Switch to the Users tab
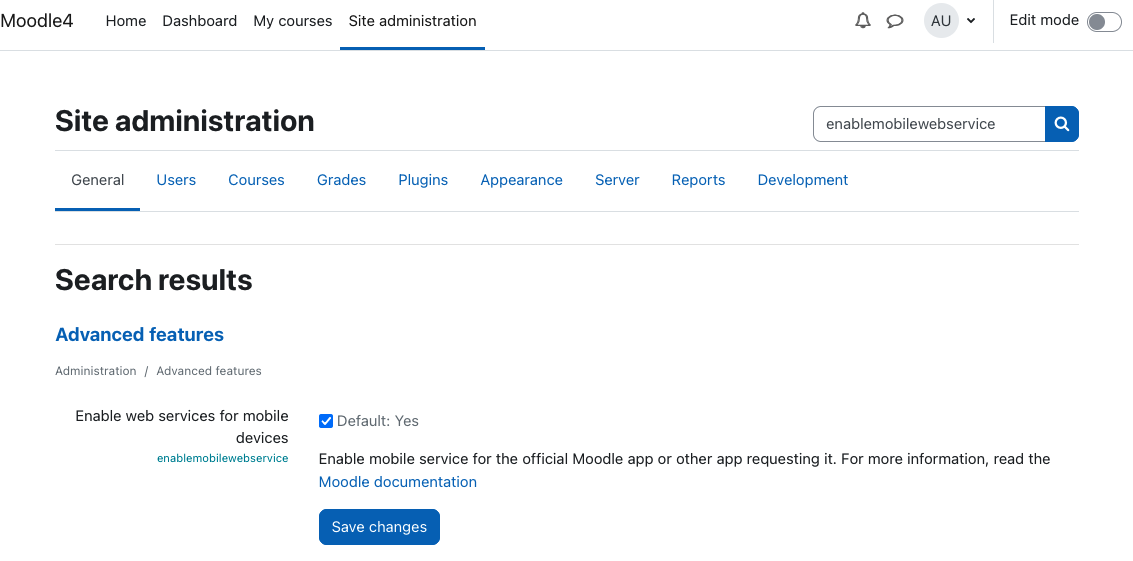The image size is (1133, 561). tap(176, 180)
